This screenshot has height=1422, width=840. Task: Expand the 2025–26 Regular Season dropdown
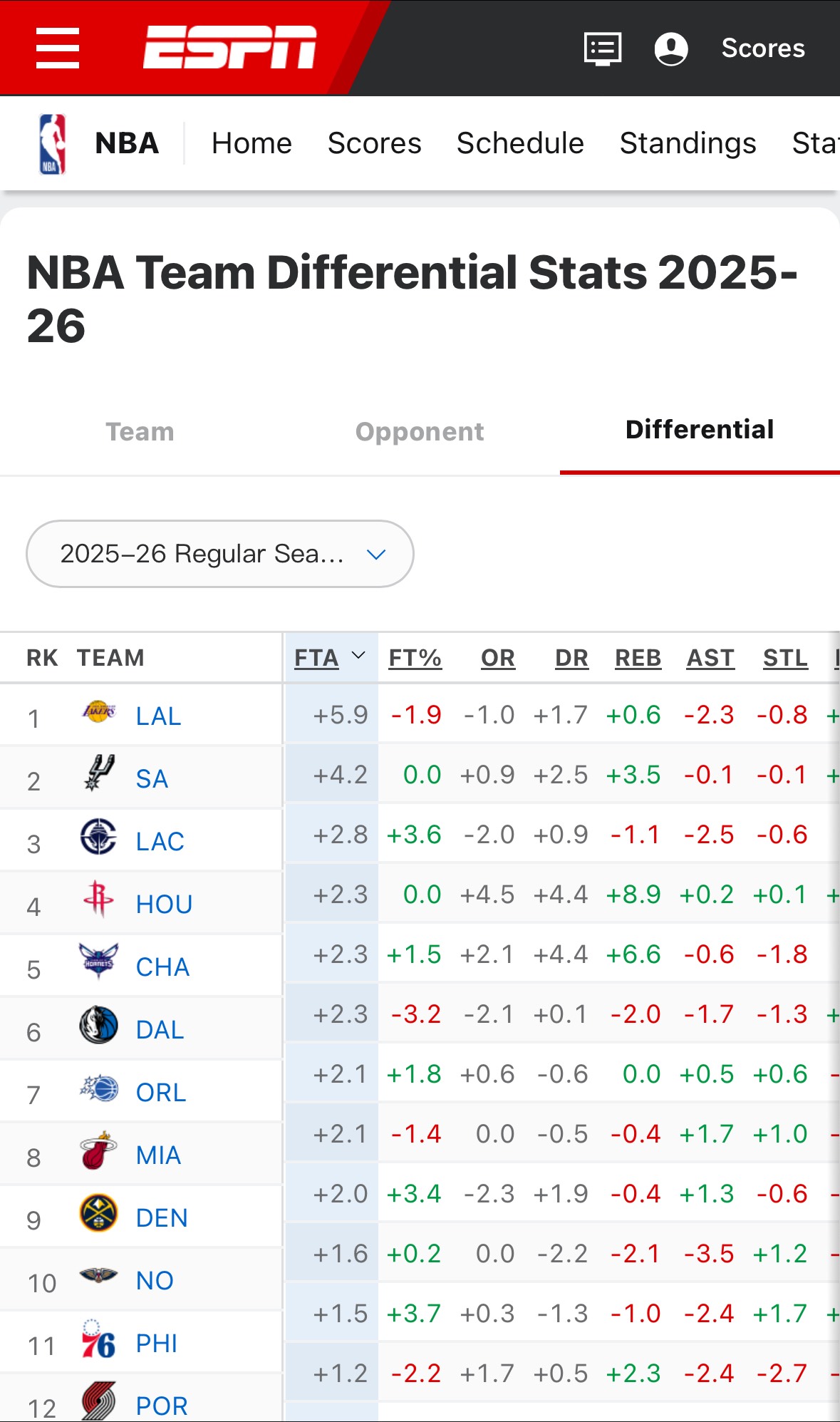pos(219,554)
